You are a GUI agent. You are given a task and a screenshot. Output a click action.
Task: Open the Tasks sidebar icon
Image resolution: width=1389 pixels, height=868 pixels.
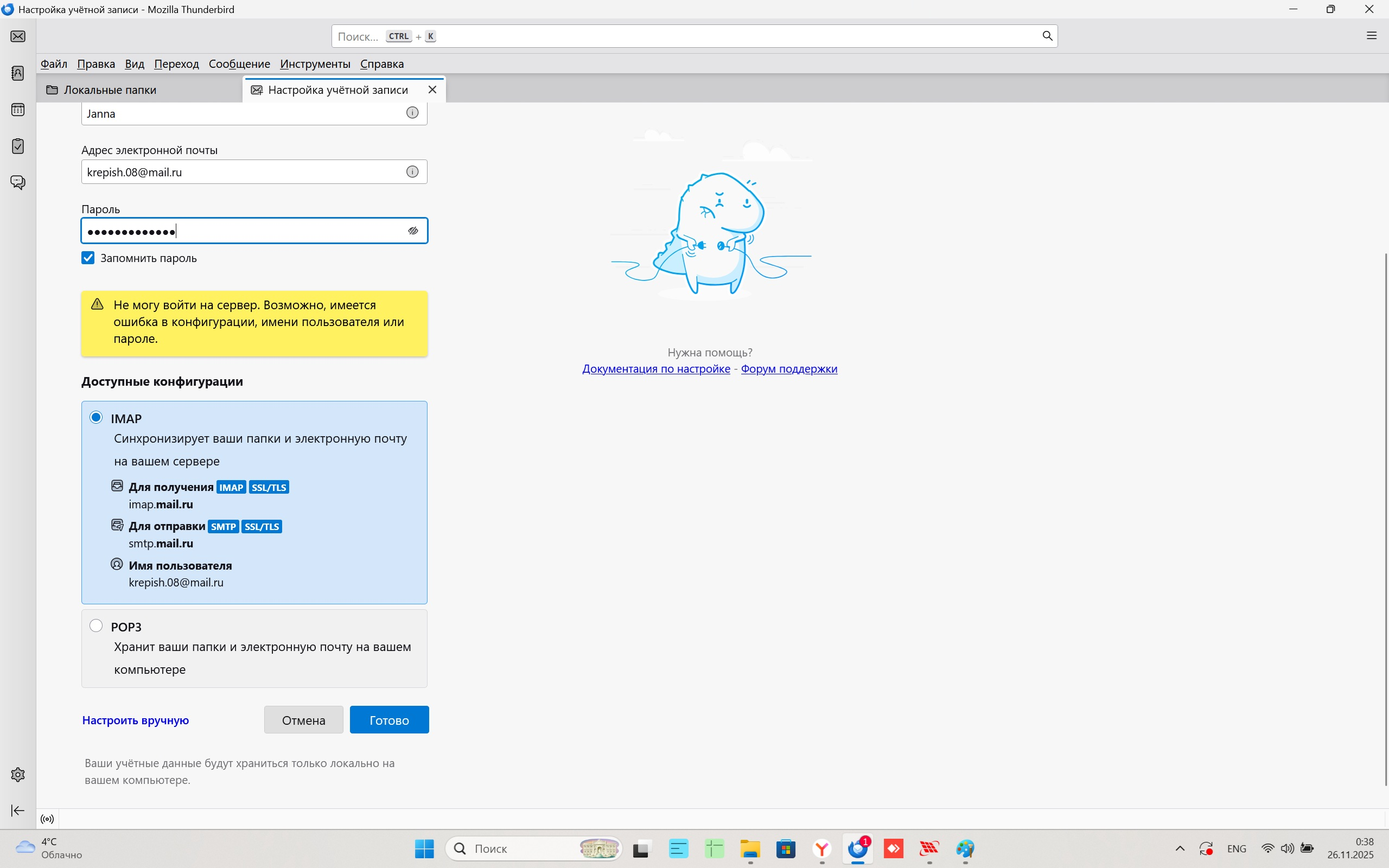tap(18, 146)
